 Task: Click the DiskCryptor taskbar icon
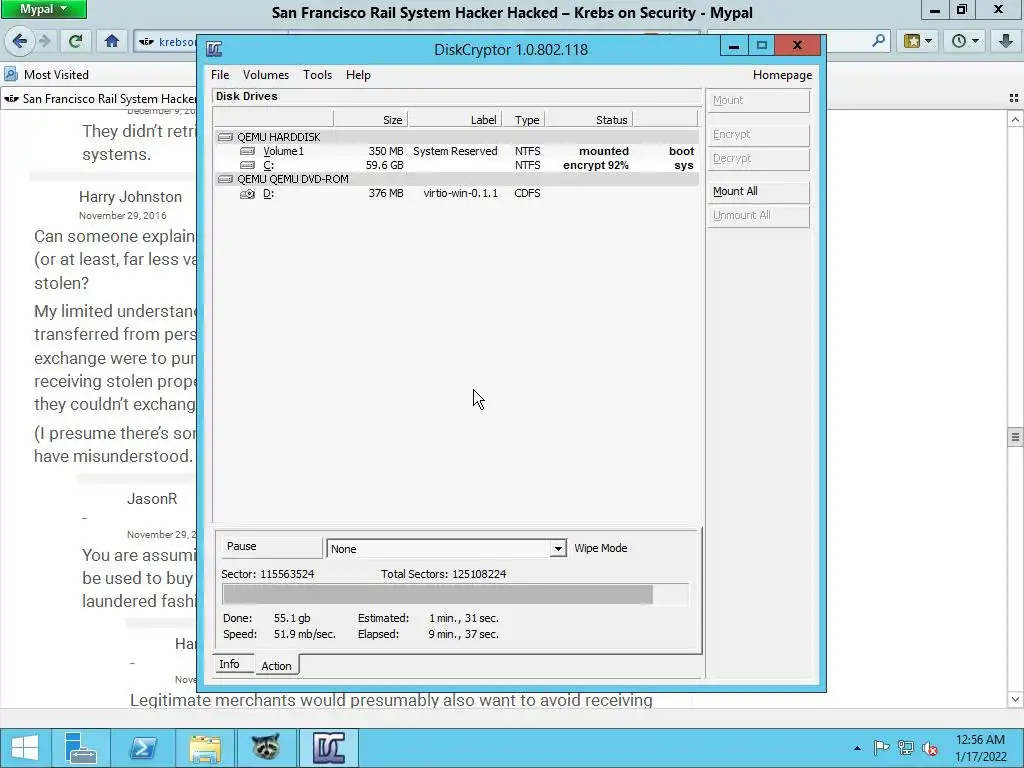pyautogui.click(x=328, y=748)
